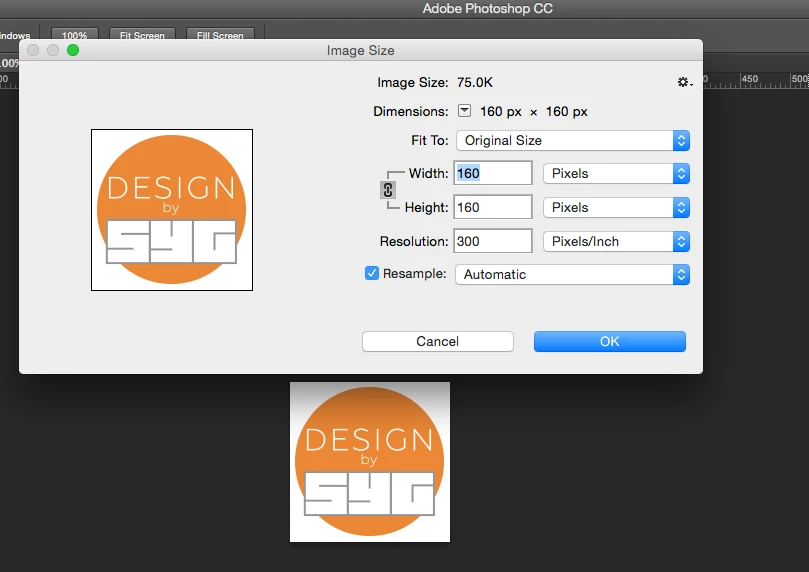Image resolution: width=809 pixels, height=572 pixels.
Task: Click the 100% zoom button in options bar
Action: pyautogui.click(x=75, y=34)
